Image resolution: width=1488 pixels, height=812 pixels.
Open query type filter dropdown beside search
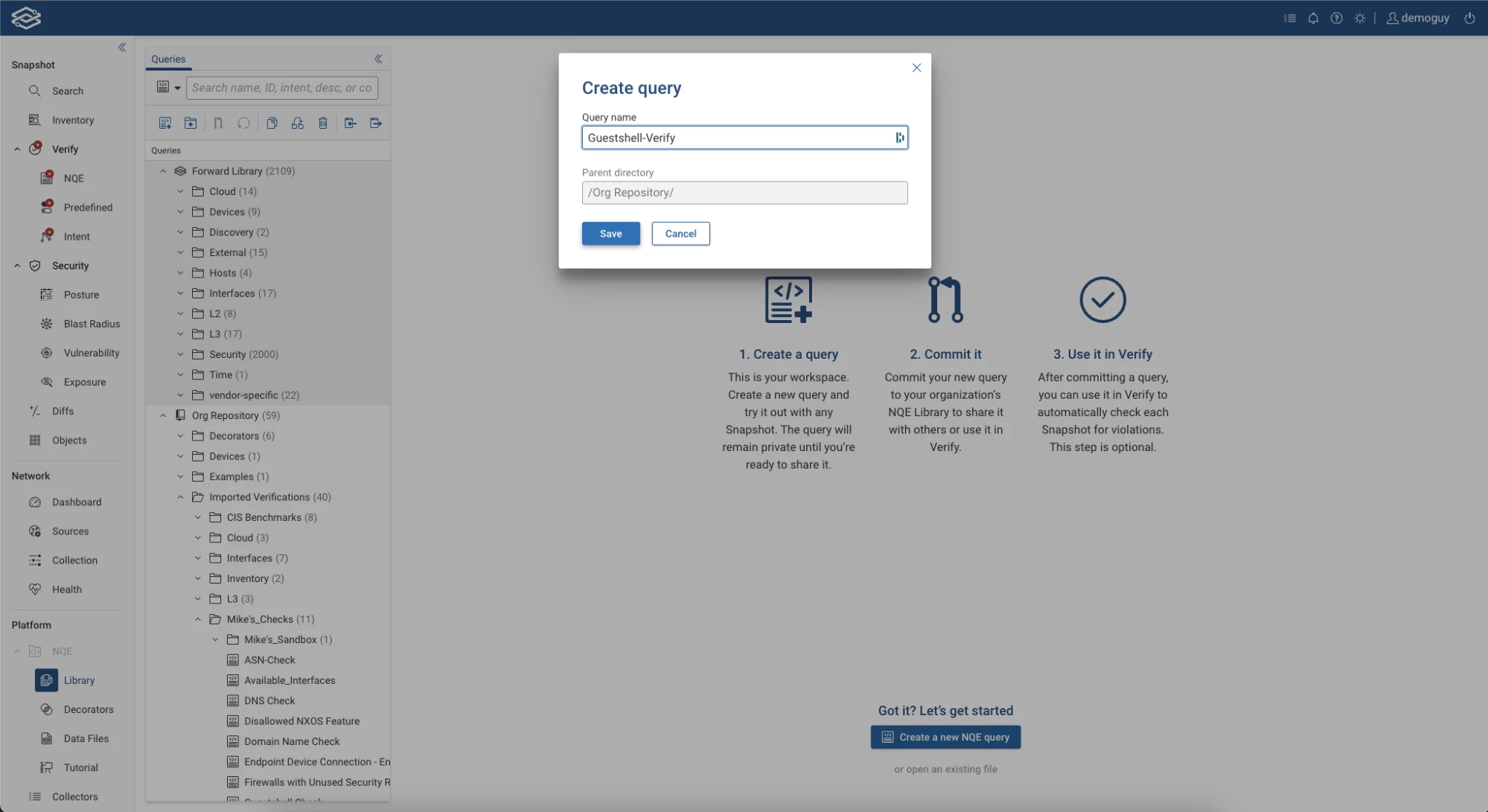tap(169, 88)
